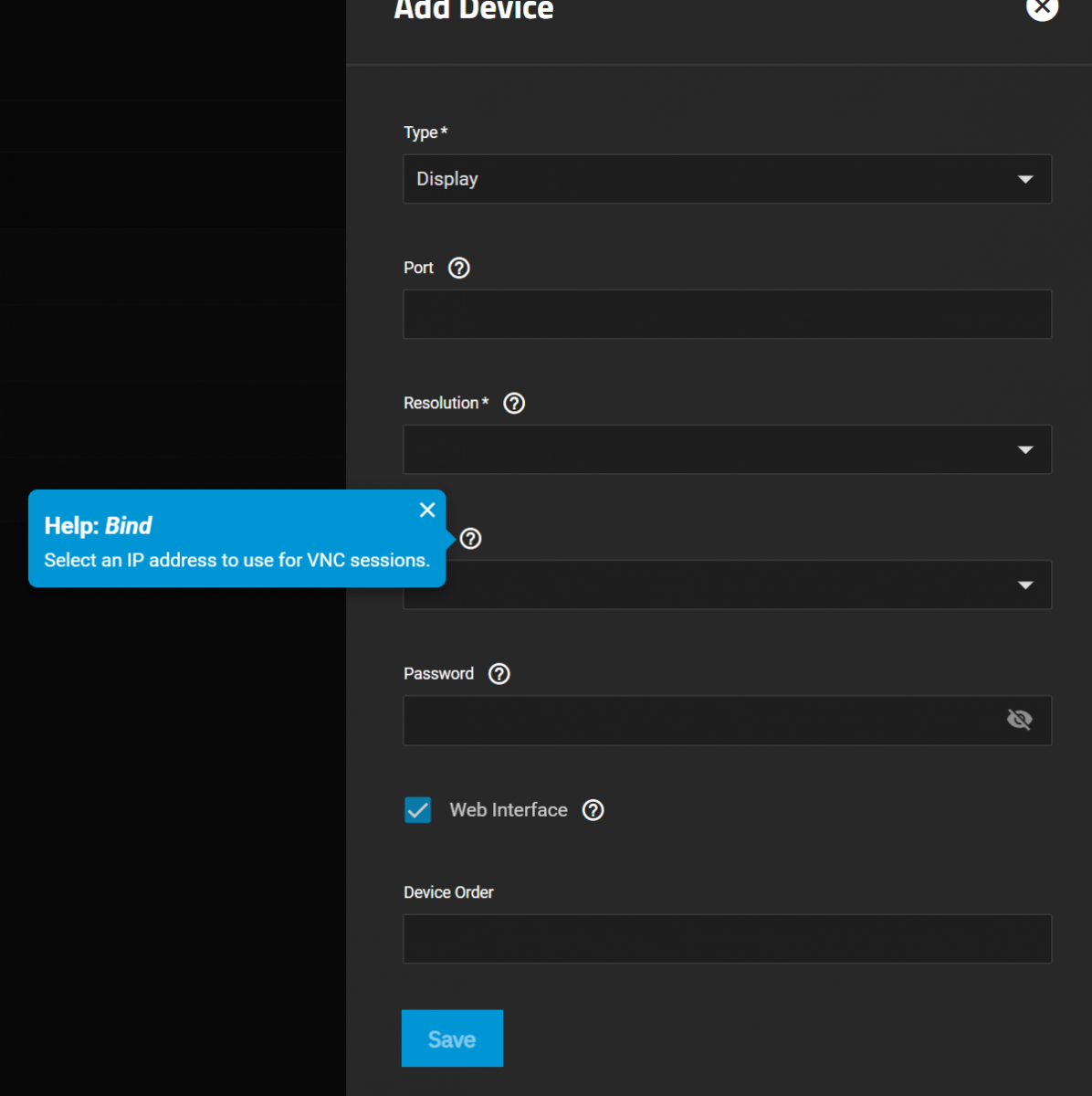The width and height of the screenshot is (1092, 1096).
Task: Open the Type dropdown showing Display
Action: pos(712,179)
